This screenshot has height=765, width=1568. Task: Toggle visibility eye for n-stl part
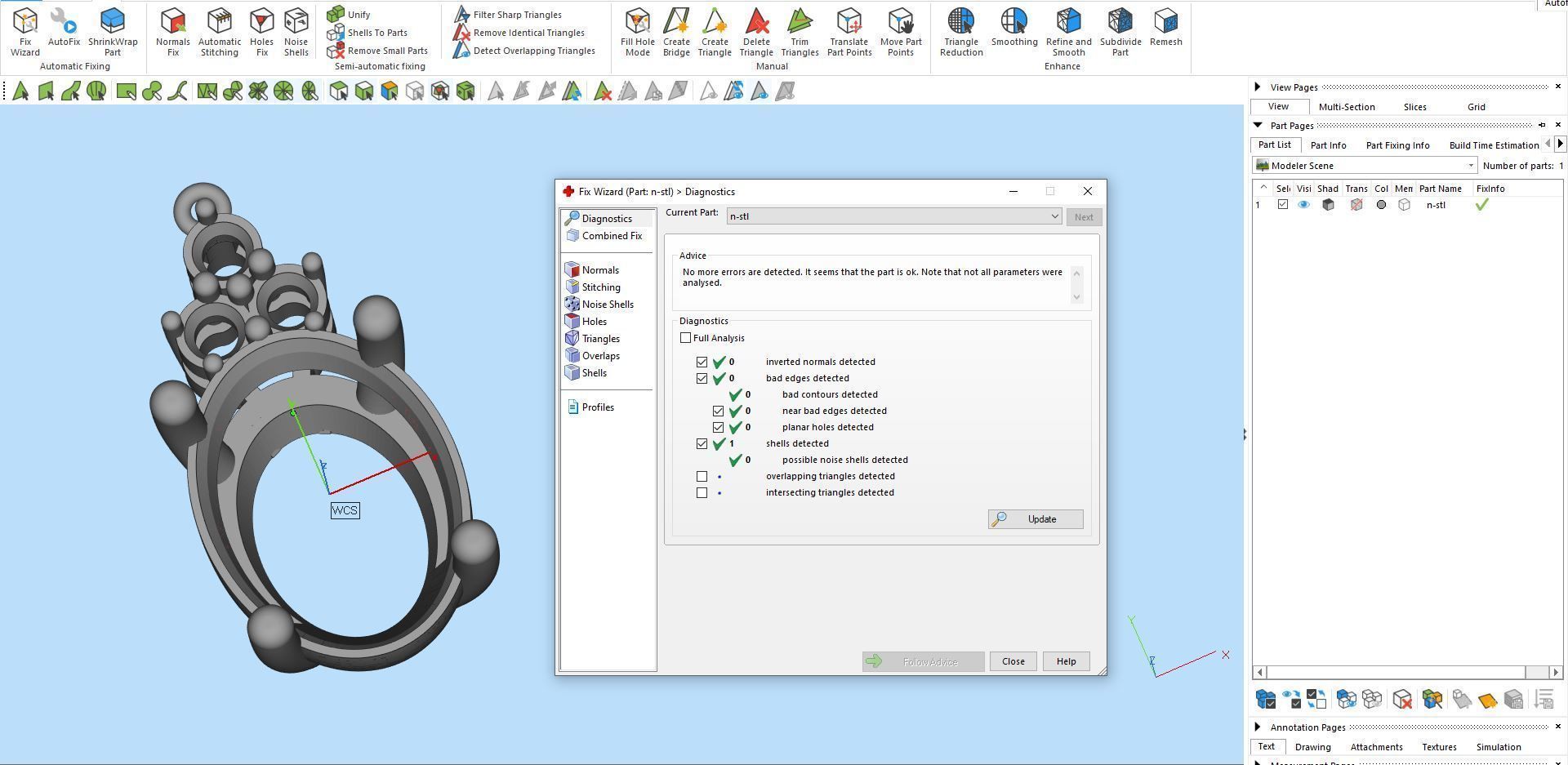1303,205
